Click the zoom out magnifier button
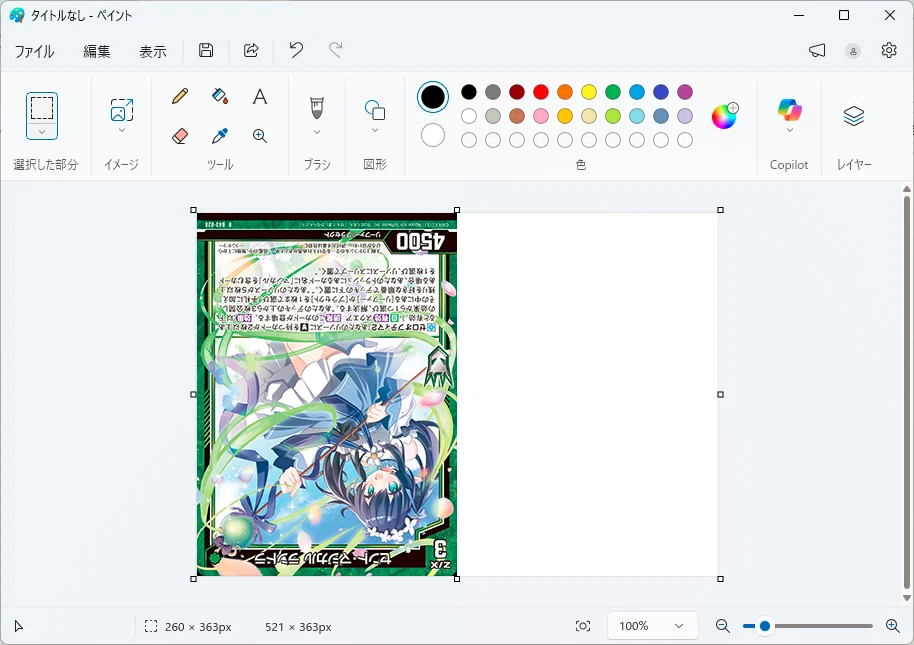This screenshot has height=645, width=914. [x=723, y=626]
